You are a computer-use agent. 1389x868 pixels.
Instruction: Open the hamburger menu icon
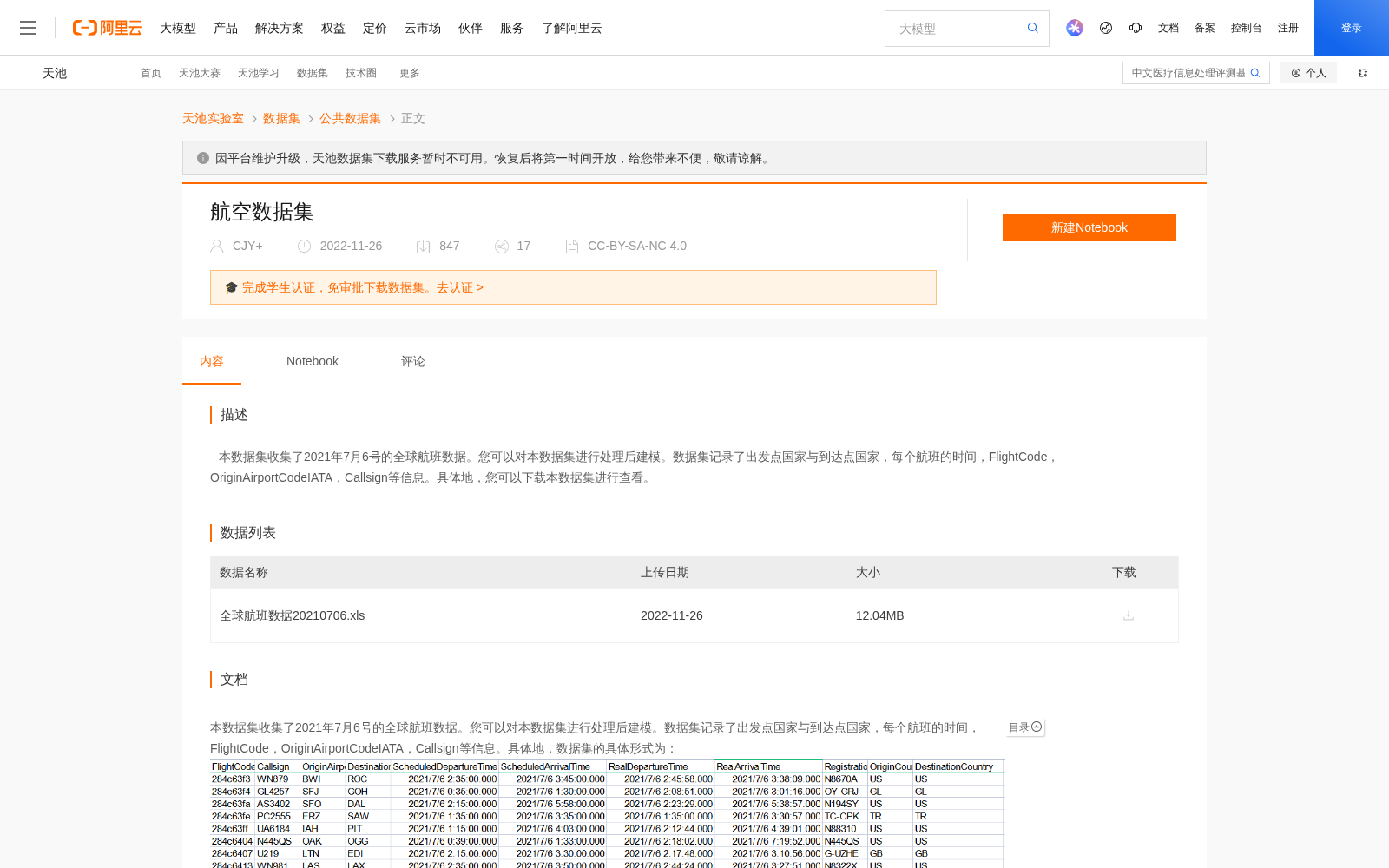click(x=28, y=28)
